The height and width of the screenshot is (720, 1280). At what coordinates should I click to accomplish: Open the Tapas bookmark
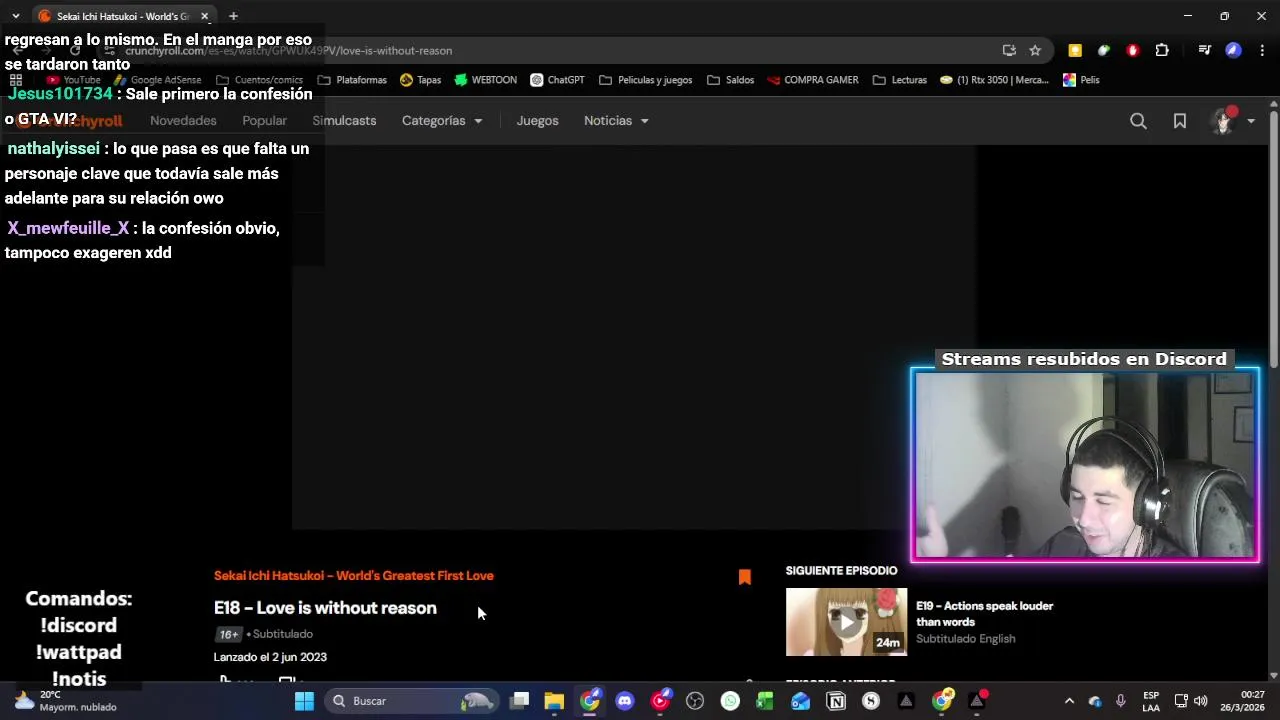click(x=420, y=80)
